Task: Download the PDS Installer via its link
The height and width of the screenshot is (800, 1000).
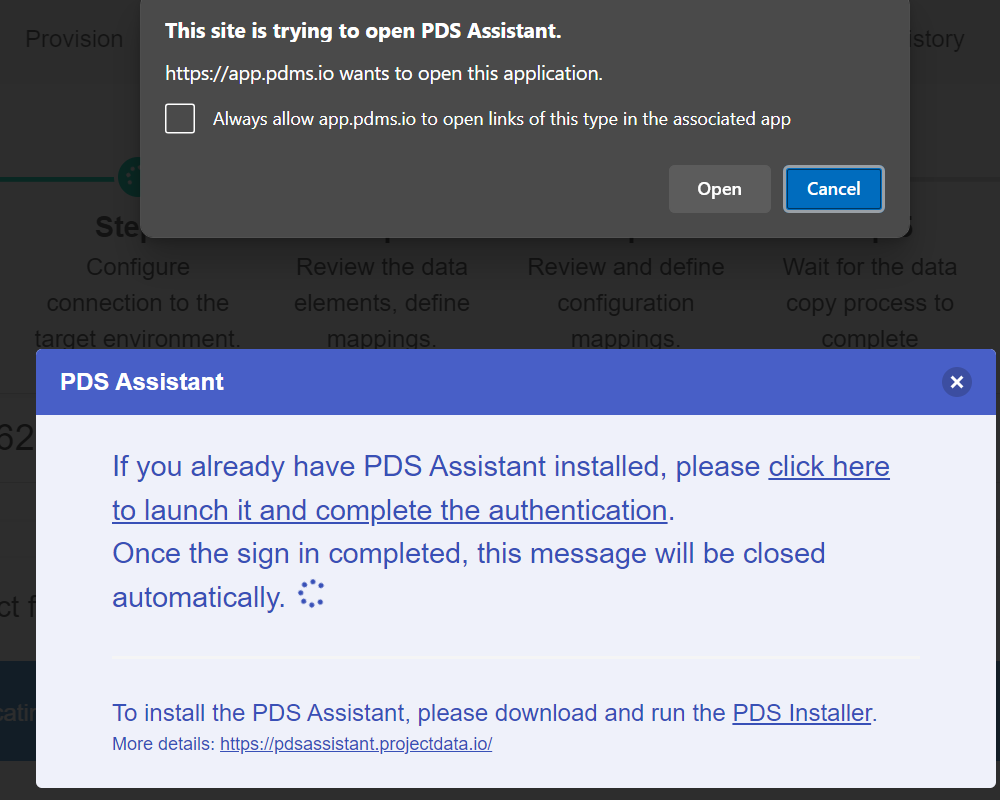Action: (801, 713)
